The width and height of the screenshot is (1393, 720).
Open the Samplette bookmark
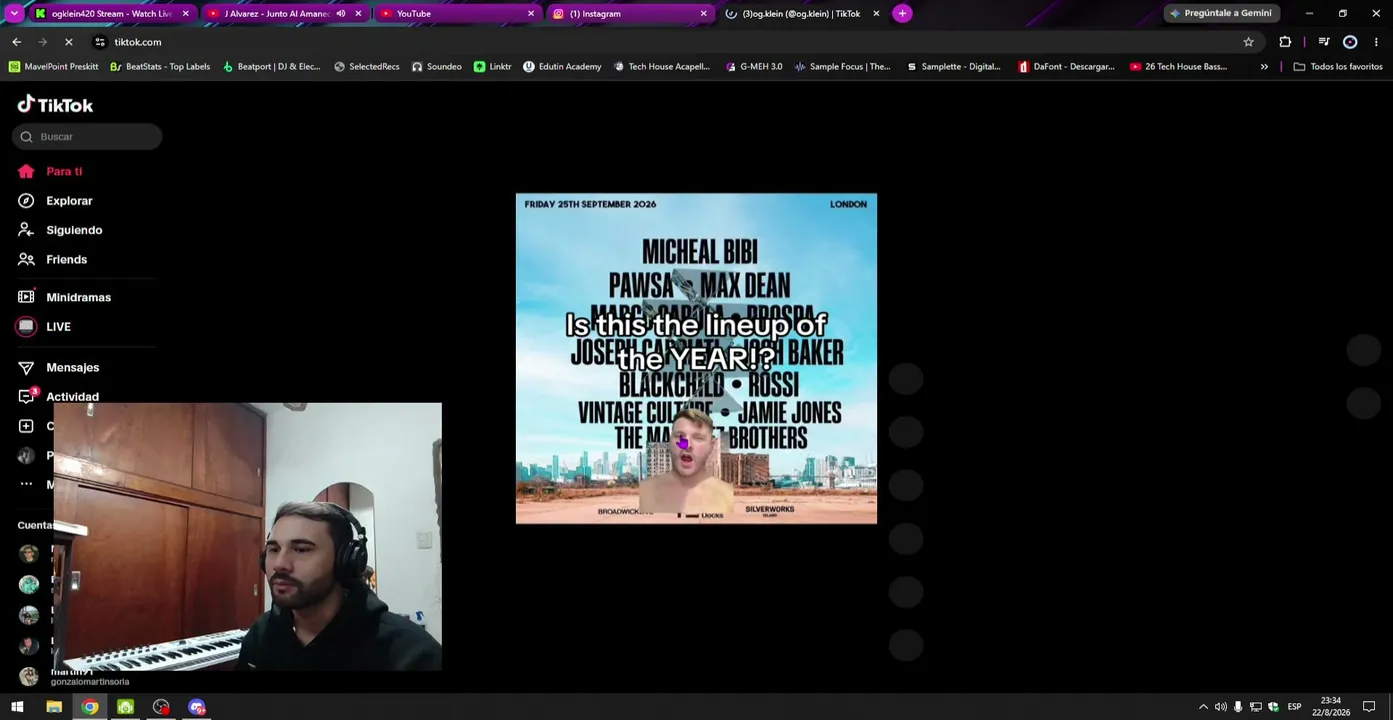pyautogui.click(x=953, y=67)
